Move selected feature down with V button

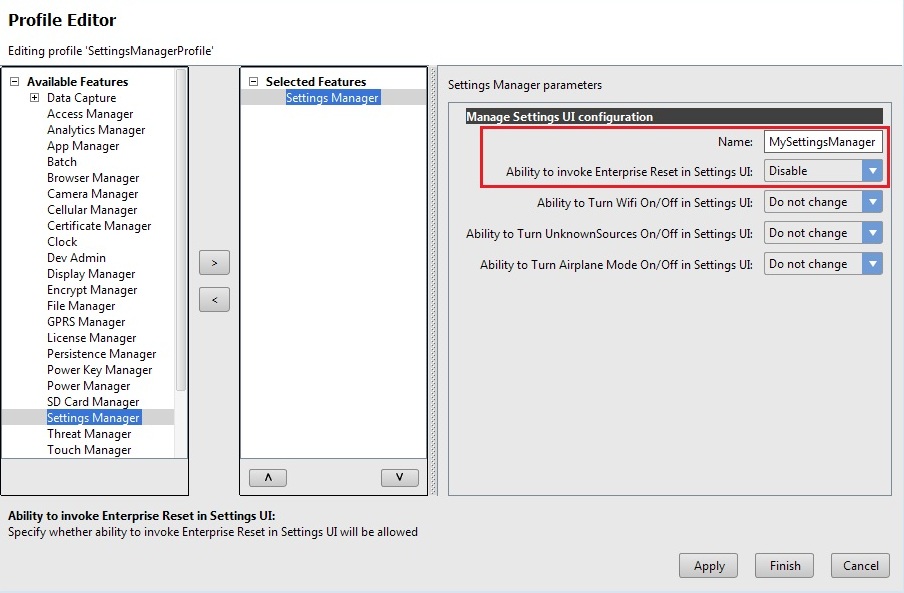tap(399, 478)
